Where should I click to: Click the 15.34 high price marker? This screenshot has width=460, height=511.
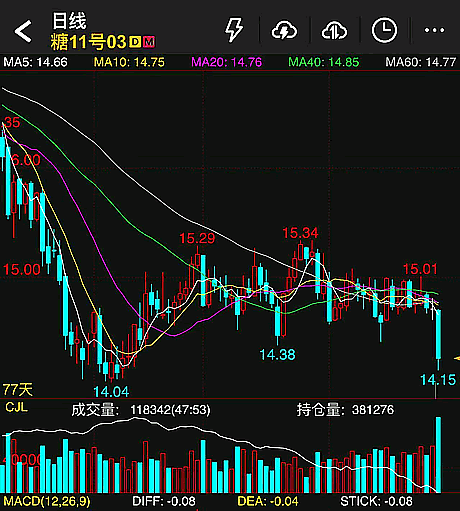300,233
